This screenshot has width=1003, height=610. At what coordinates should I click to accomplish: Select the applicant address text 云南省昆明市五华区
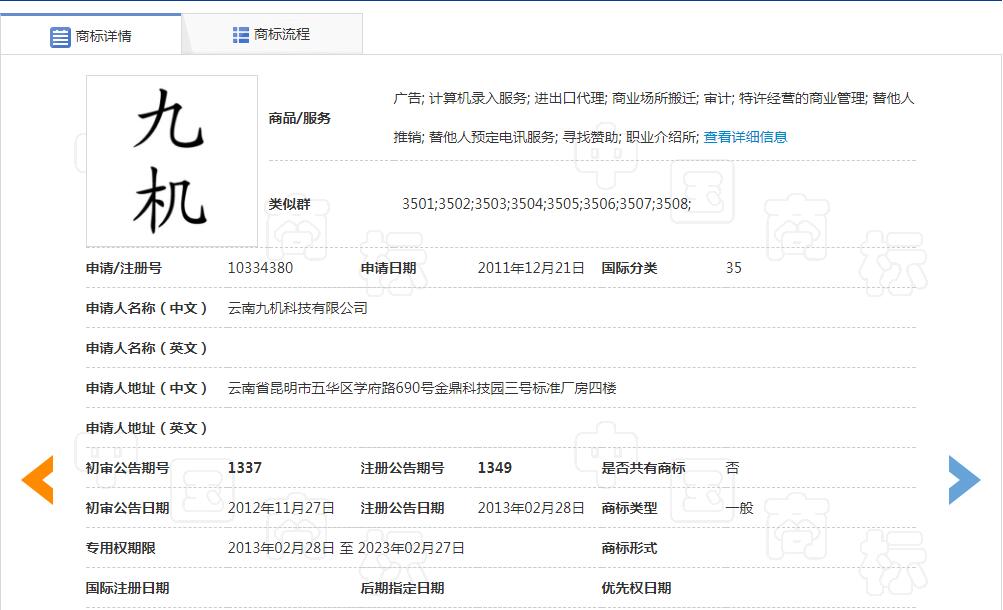click(x=290, y=388)
